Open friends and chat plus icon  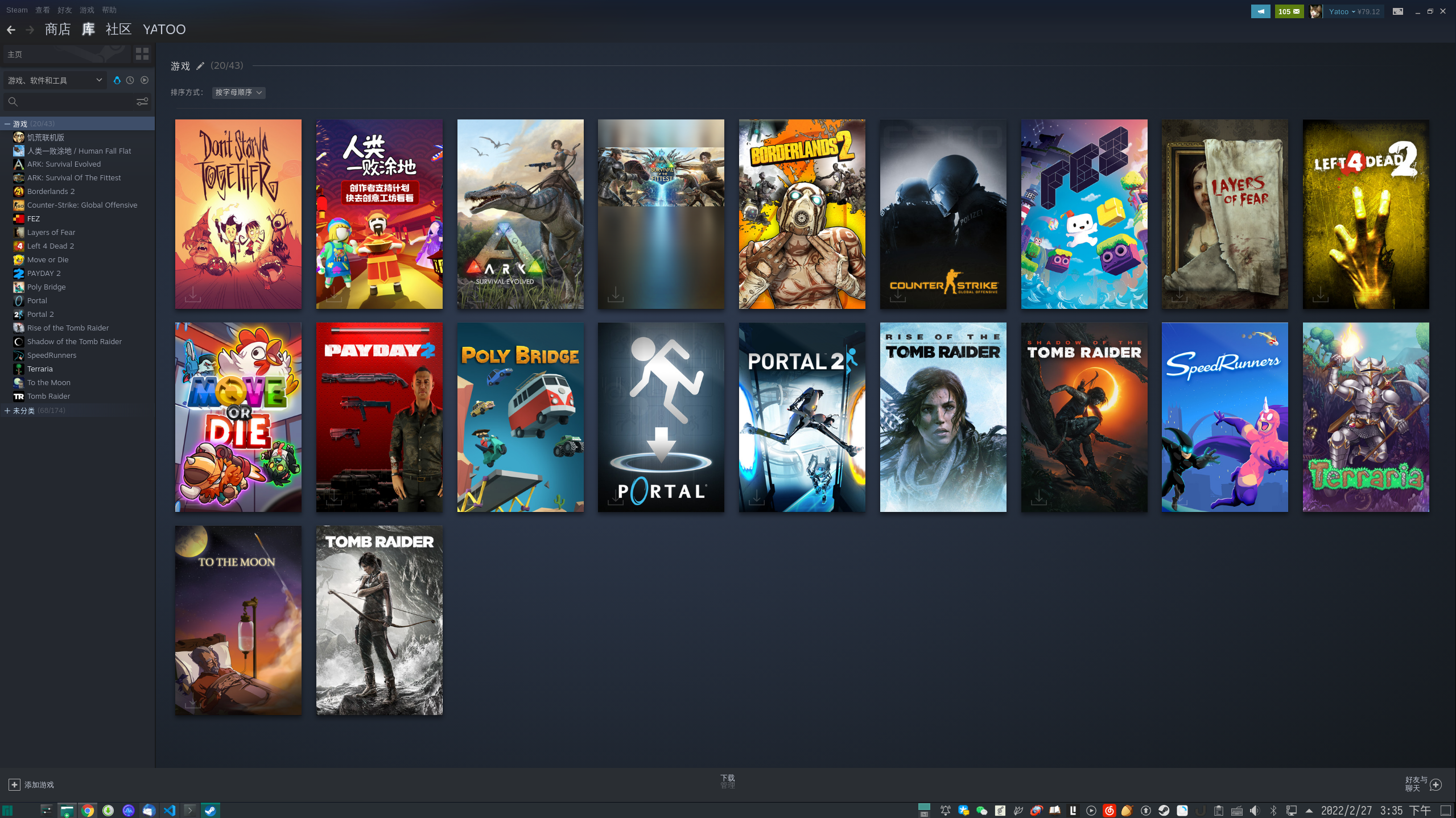[x=1436, y=784]
